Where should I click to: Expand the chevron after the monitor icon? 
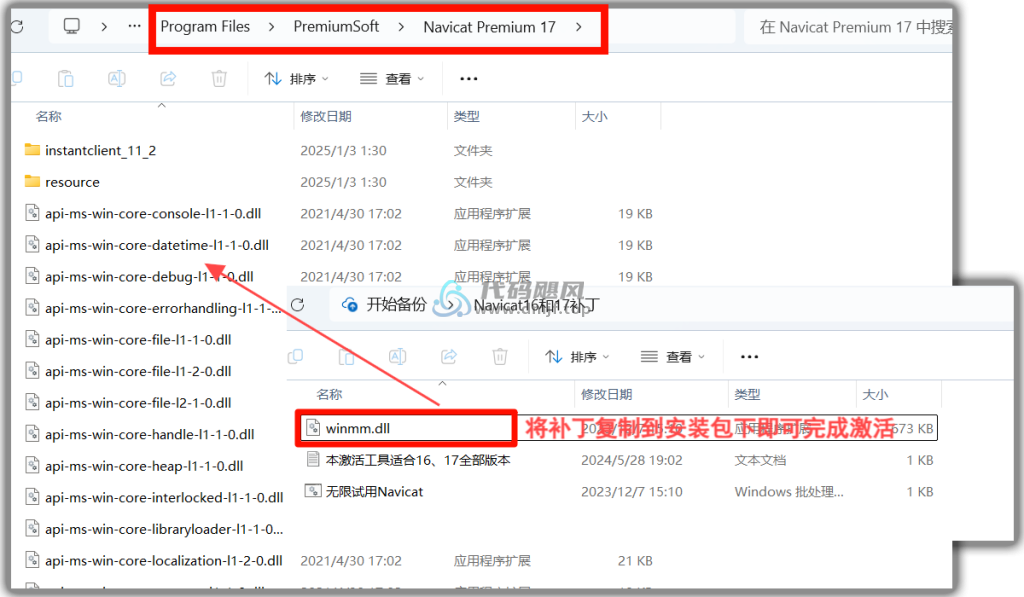click(x=104, y=26)
